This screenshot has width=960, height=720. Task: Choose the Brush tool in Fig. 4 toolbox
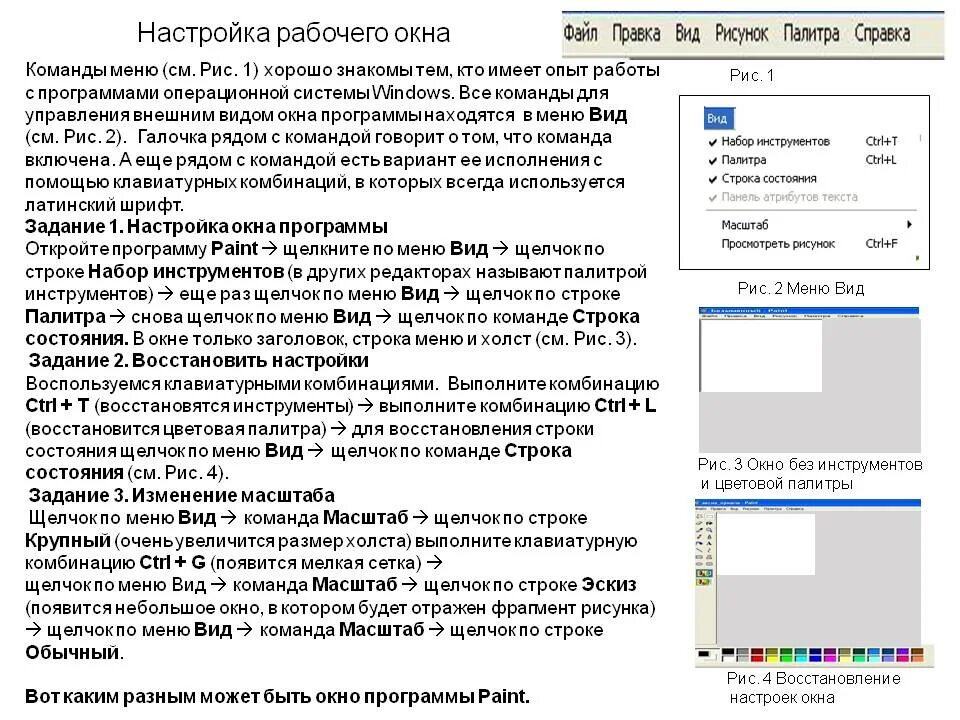709,537
